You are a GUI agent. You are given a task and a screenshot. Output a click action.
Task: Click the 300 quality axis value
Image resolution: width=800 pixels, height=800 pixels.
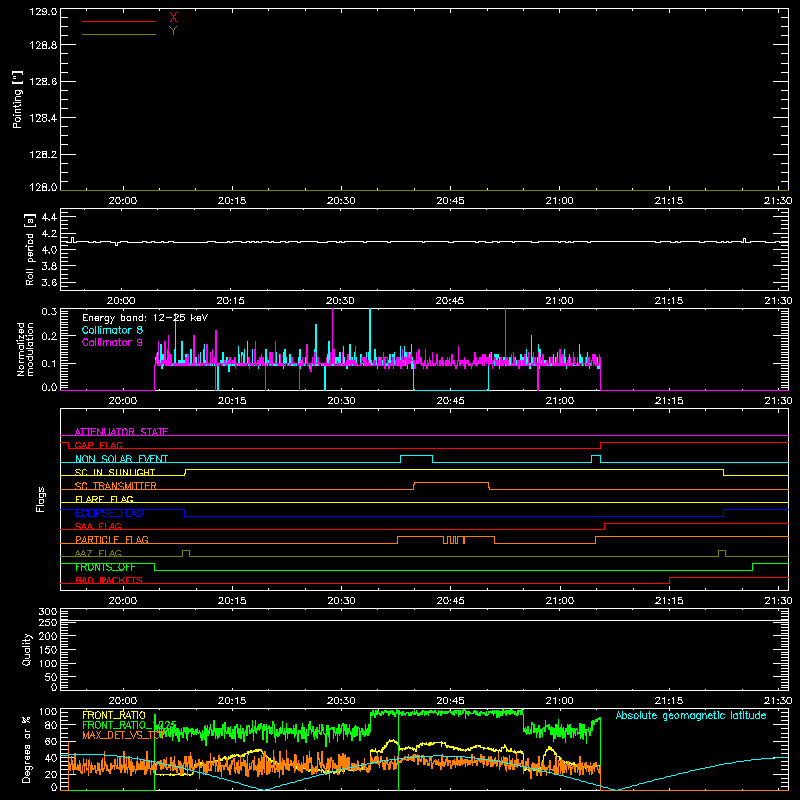[48, 612]
